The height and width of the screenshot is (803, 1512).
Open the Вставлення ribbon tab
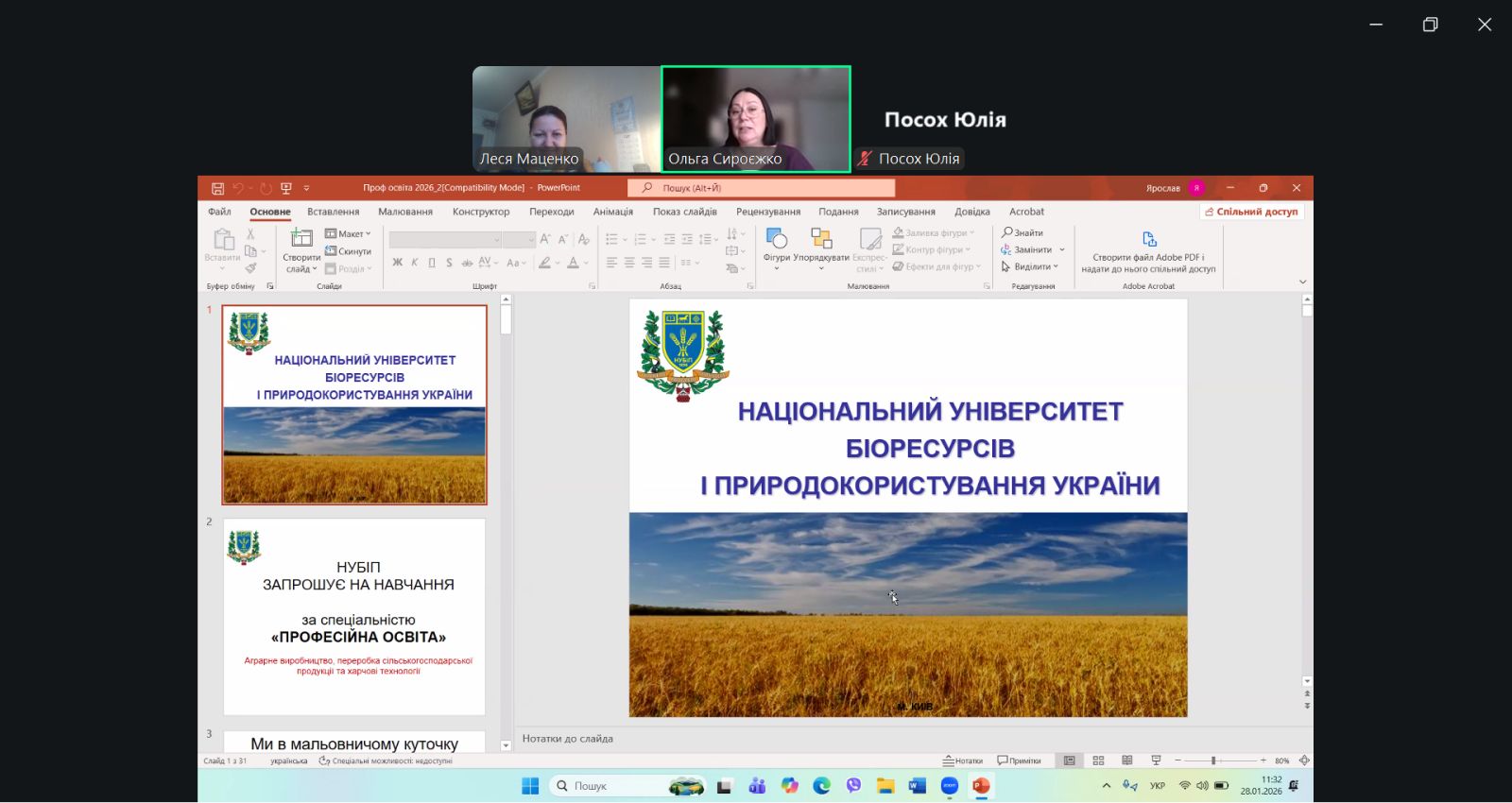(333, 212)
